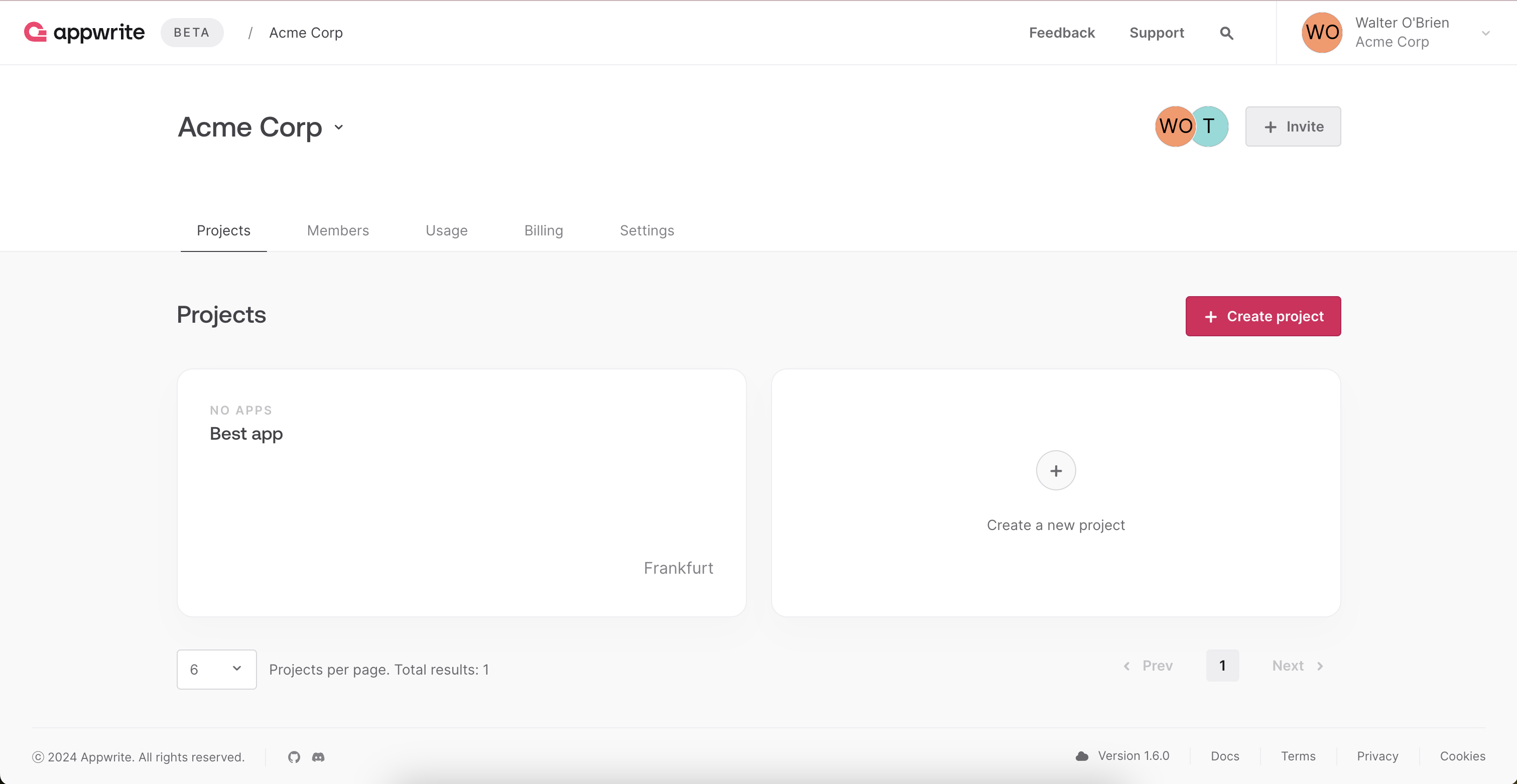
Task: Open the Privacy footer link
Action: coord(1377,756)
